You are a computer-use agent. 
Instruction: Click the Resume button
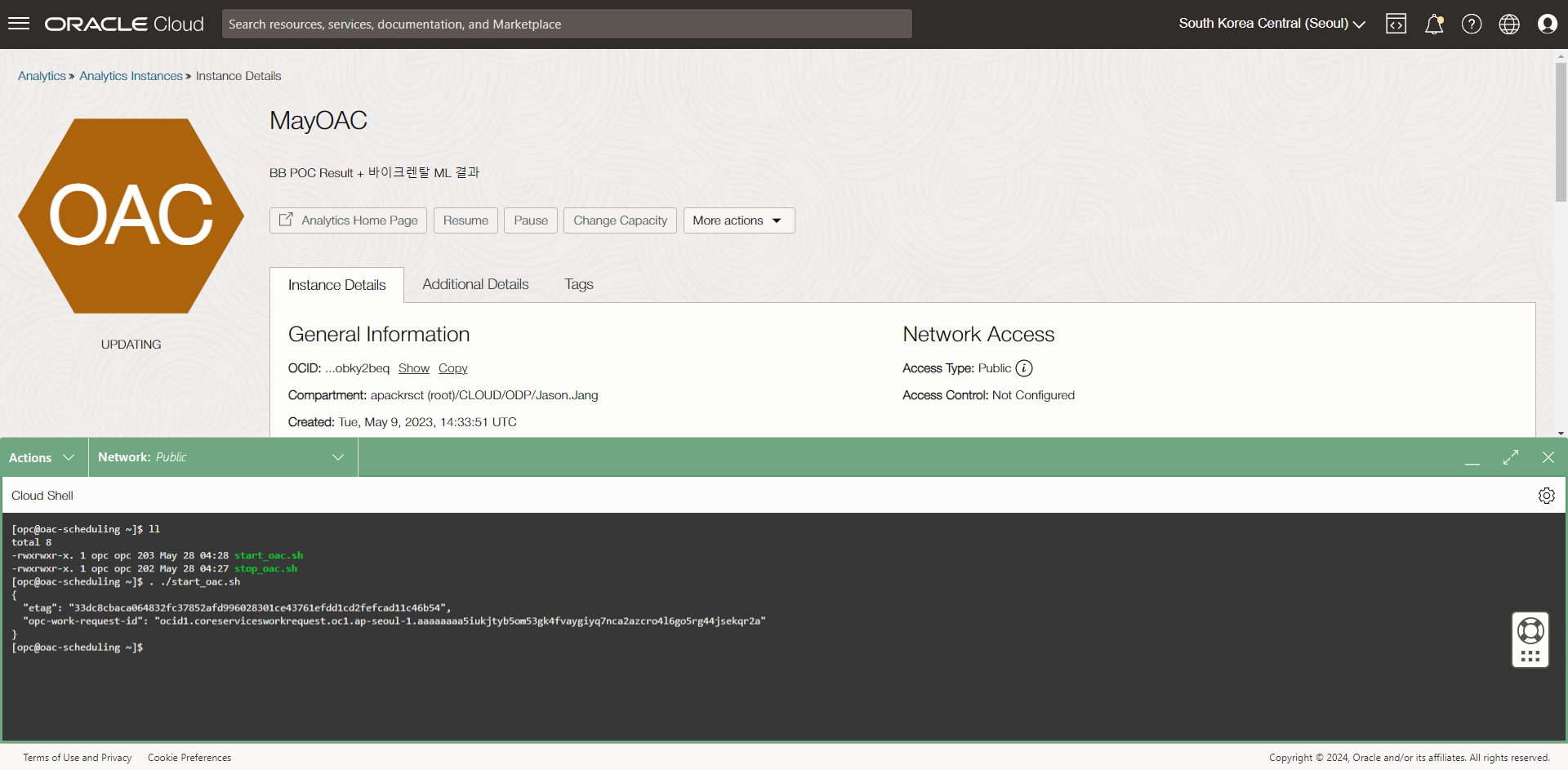pos(465,220)
